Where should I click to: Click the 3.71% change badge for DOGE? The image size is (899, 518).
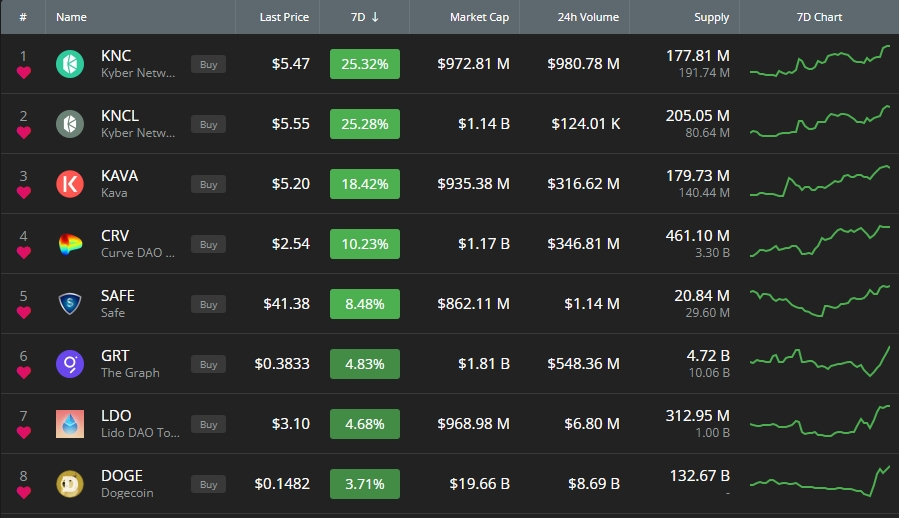365,484
